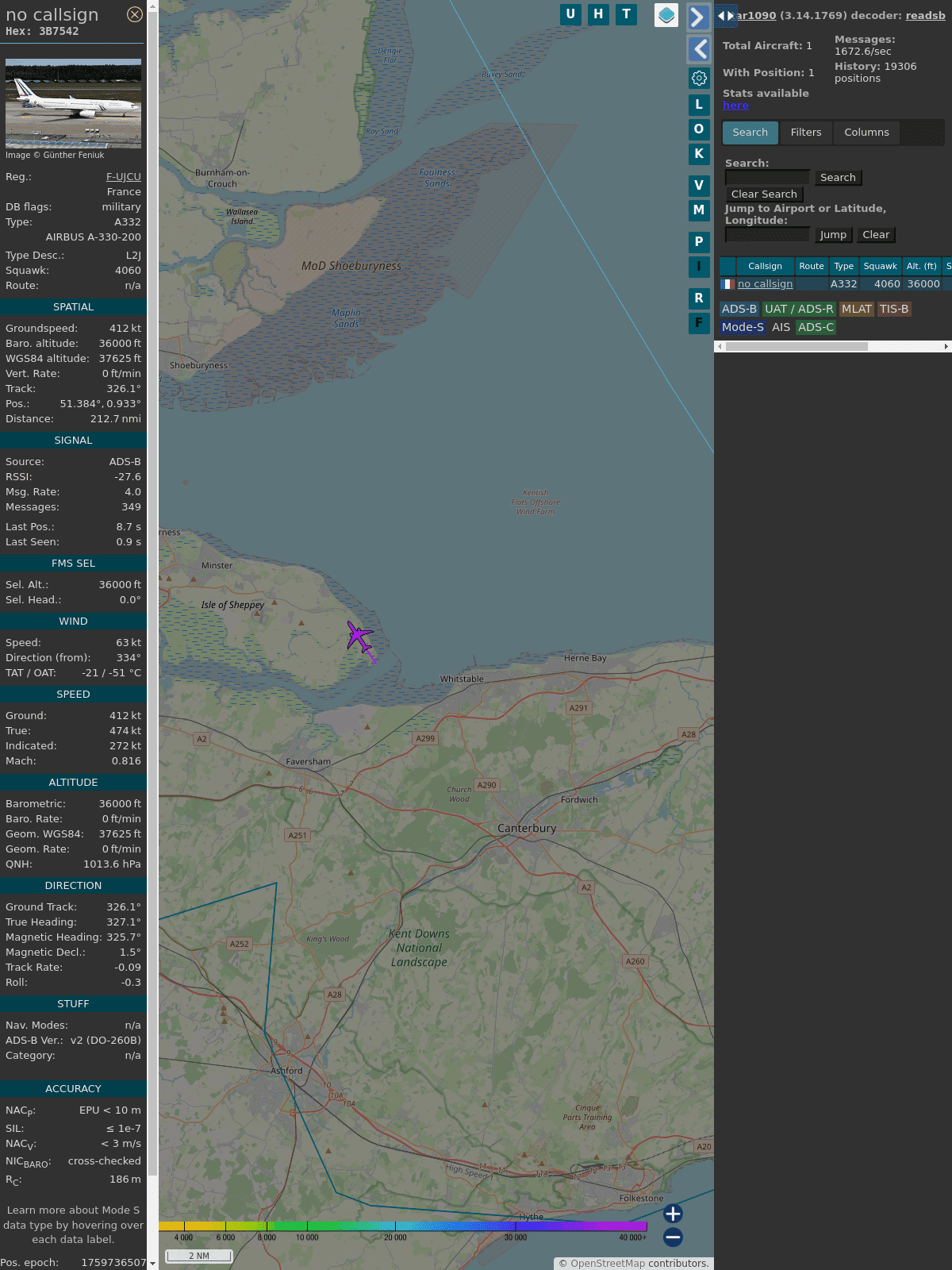Viewport: 952px width, 1270px height.
Task: Click the right chevron sidebar button
Action: (698, 17)
